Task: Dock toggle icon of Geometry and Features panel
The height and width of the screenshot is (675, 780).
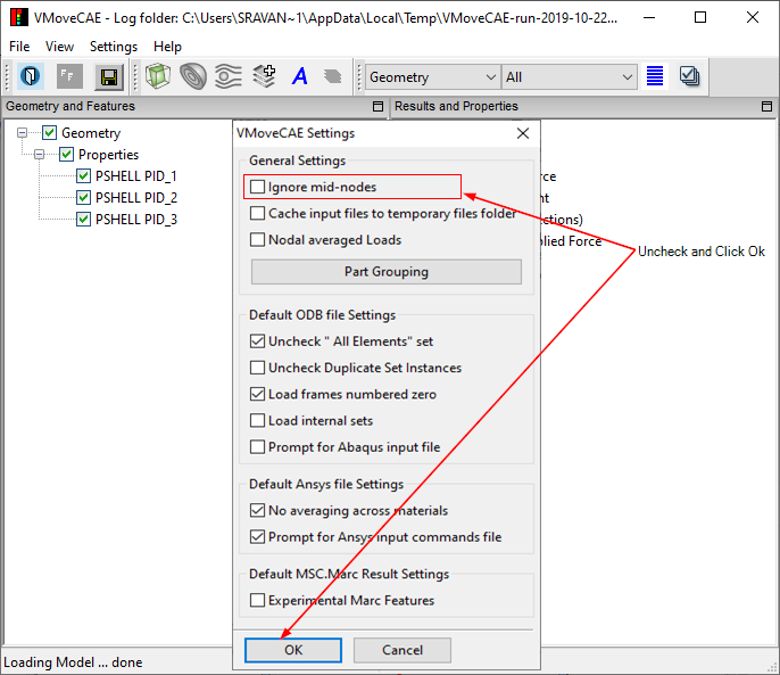Action: 378,106
